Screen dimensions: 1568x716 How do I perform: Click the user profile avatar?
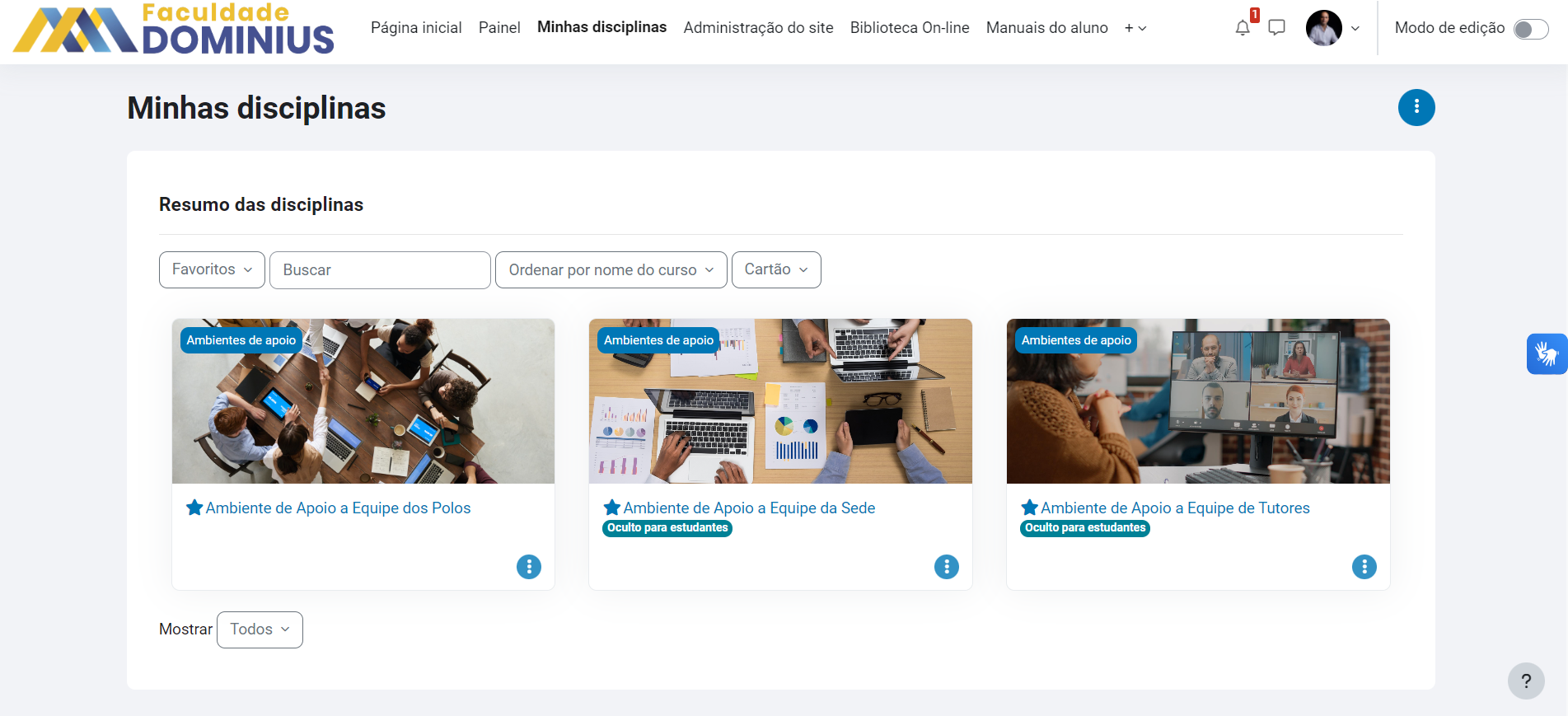tap(1324, 28)
